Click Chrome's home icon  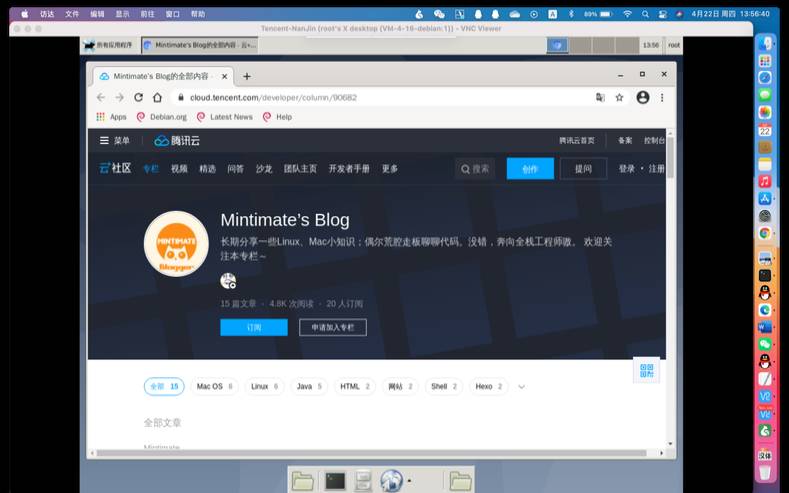(x=157, y=98)
